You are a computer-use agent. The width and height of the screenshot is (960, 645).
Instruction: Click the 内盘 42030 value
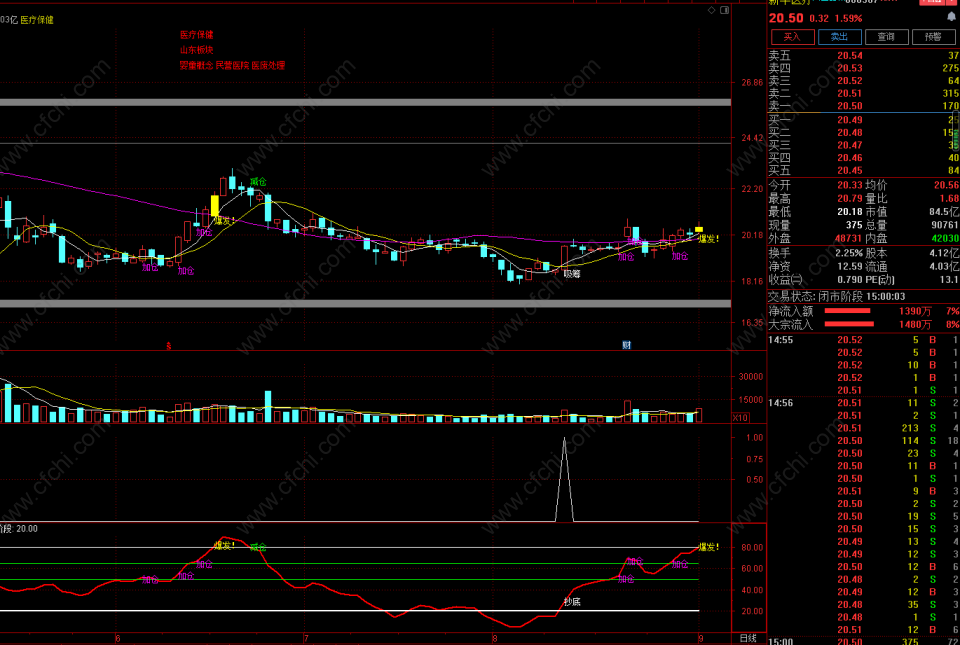point(945,238)
